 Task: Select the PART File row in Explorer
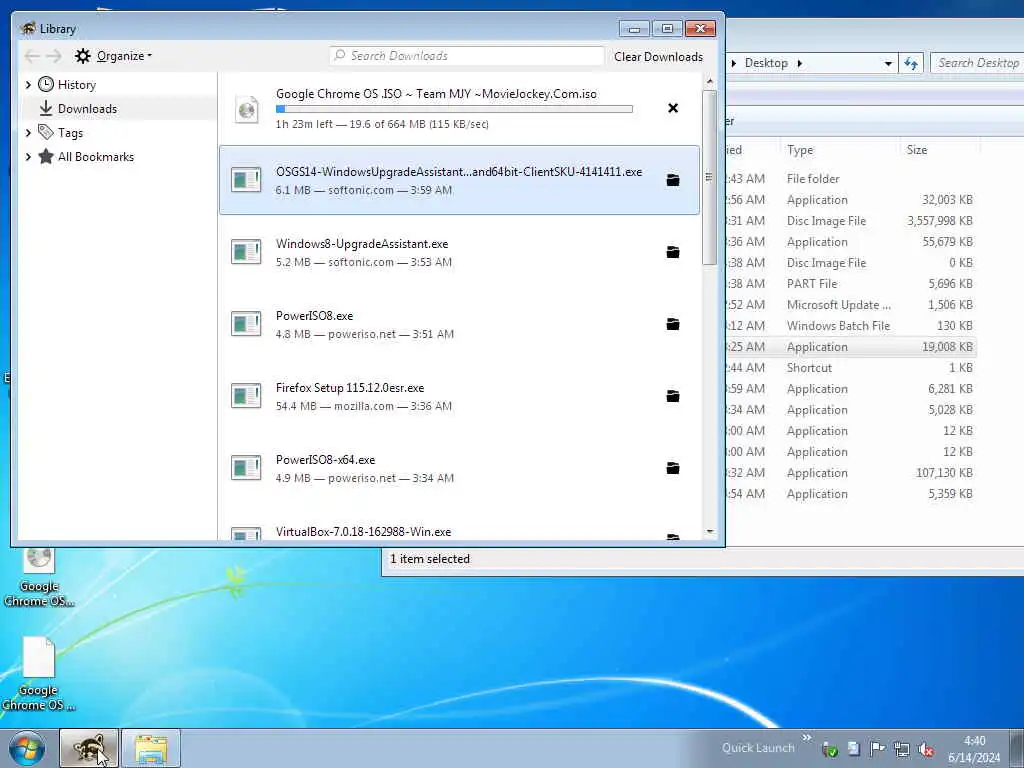[852, 284]
